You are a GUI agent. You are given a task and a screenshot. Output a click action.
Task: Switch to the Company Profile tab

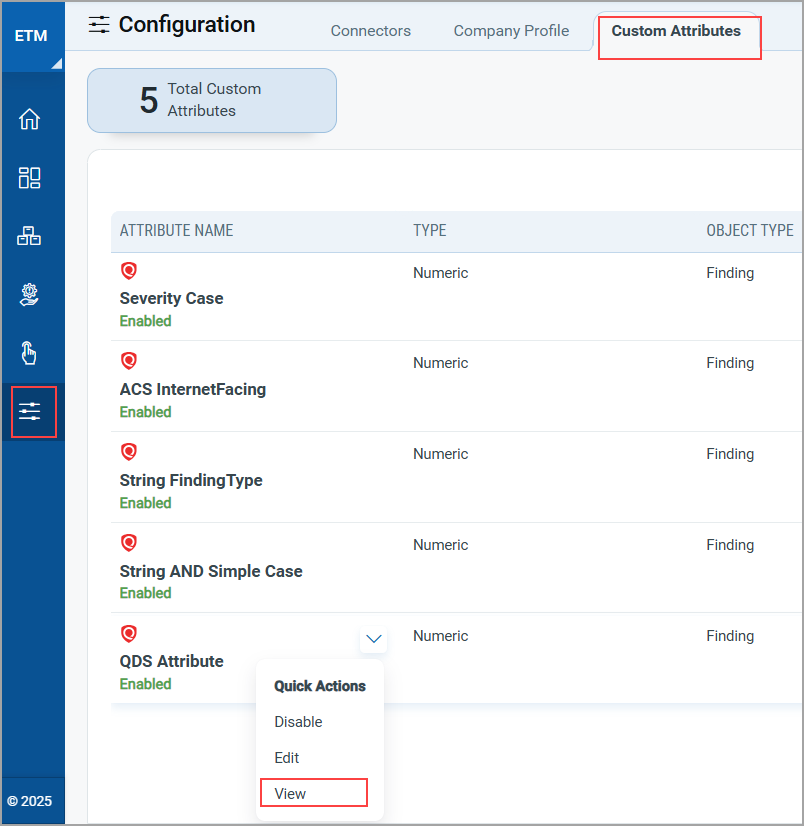click(x=511, y=31)
